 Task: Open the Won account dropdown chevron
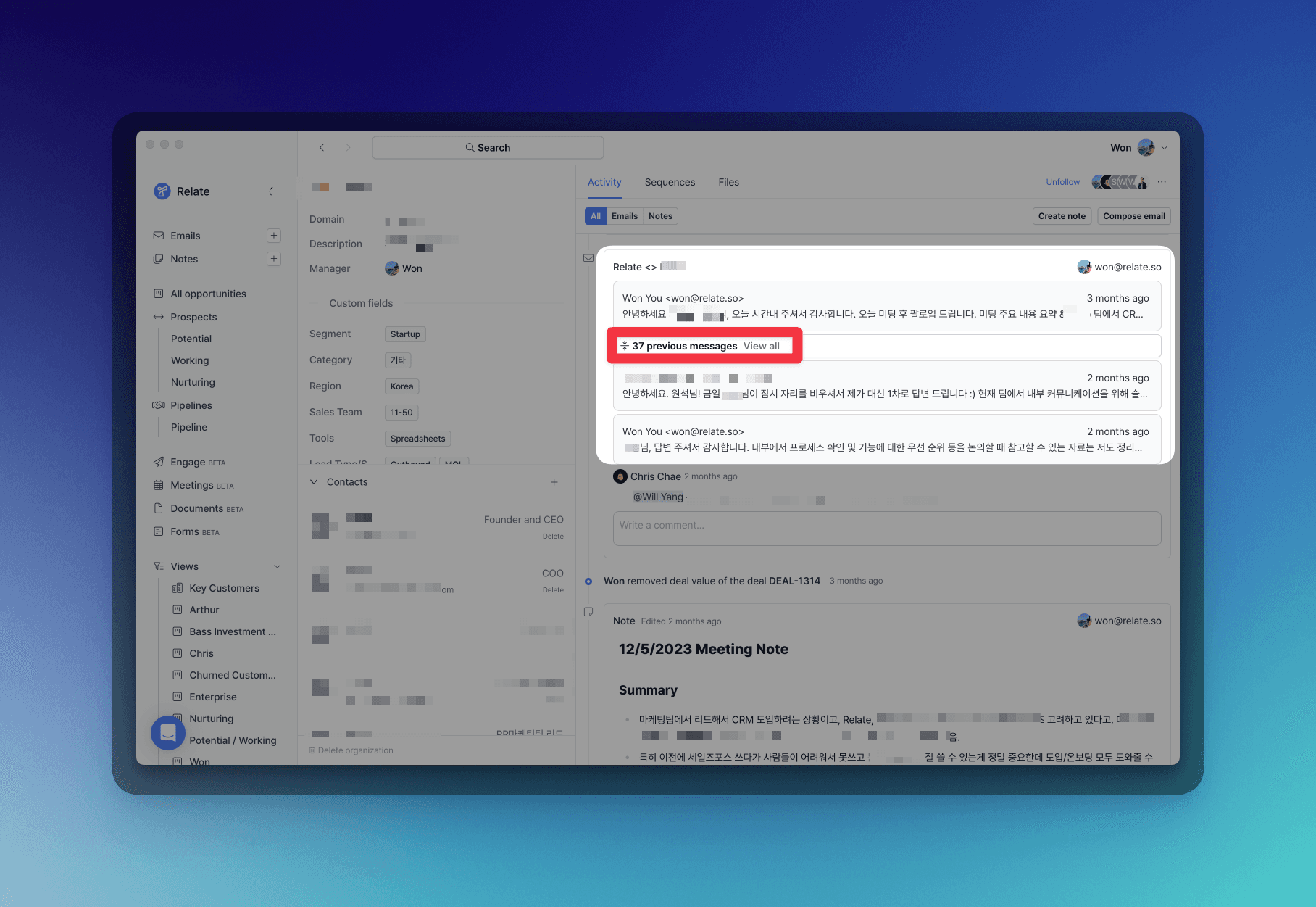(1165, 148)
